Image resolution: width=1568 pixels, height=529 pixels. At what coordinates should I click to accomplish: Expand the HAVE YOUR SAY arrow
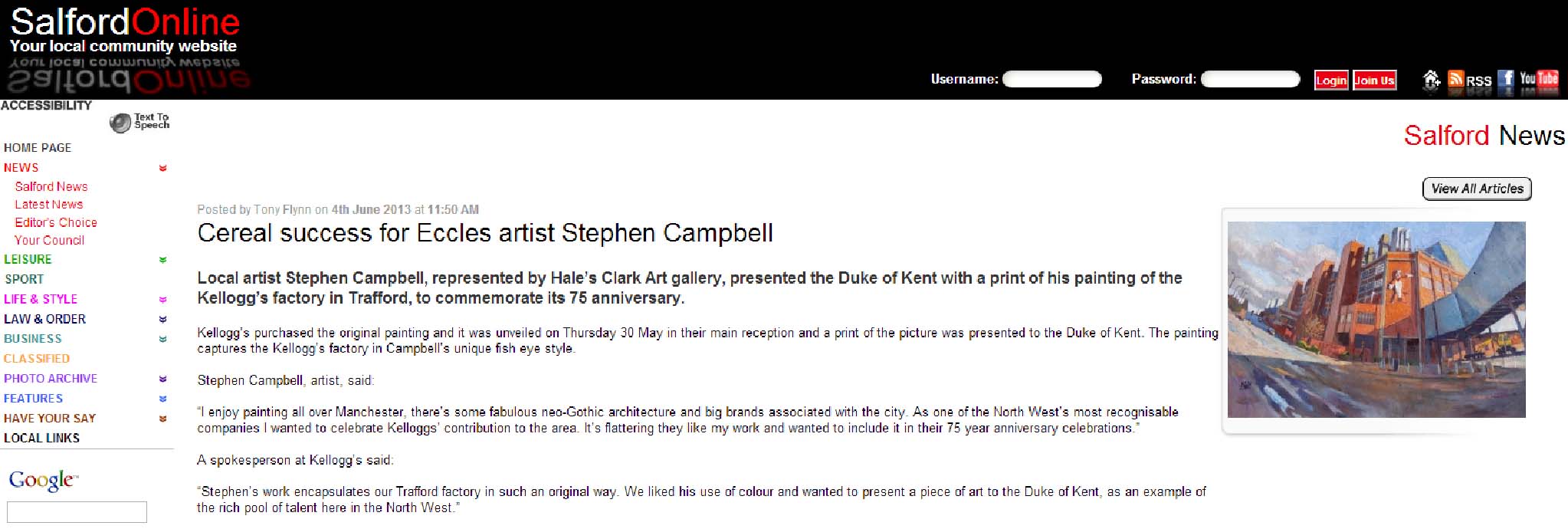point(162,419)
